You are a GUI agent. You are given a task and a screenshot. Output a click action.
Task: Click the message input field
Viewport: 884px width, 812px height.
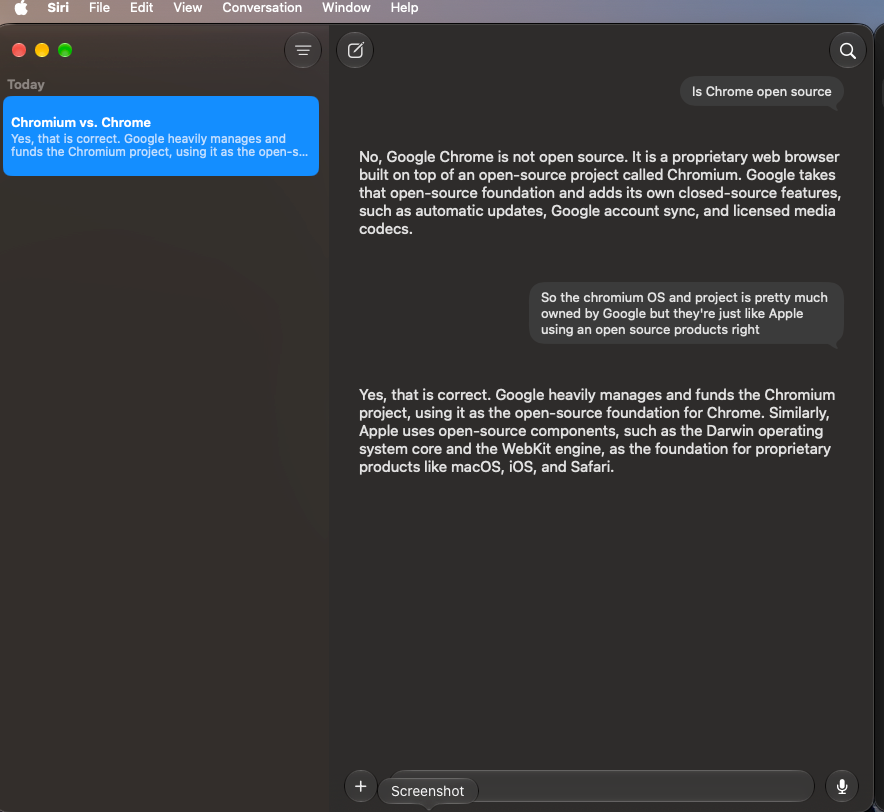click(602, 785)
